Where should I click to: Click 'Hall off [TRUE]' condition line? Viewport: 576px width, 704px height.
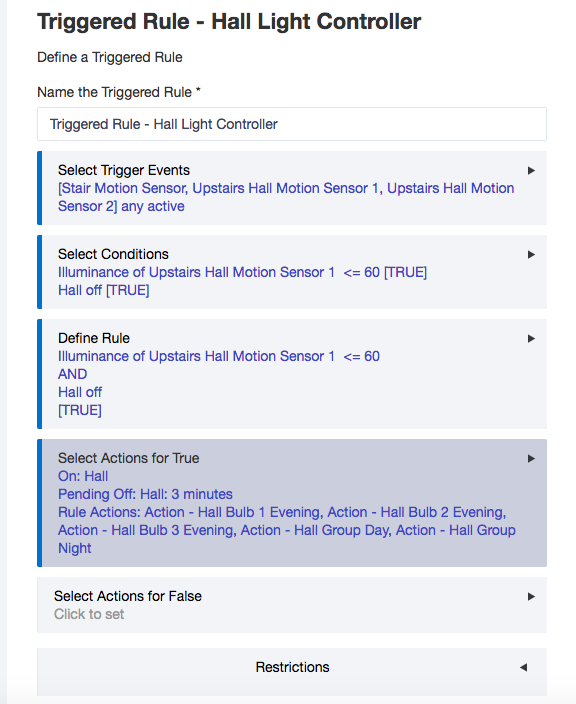point(104,290)
